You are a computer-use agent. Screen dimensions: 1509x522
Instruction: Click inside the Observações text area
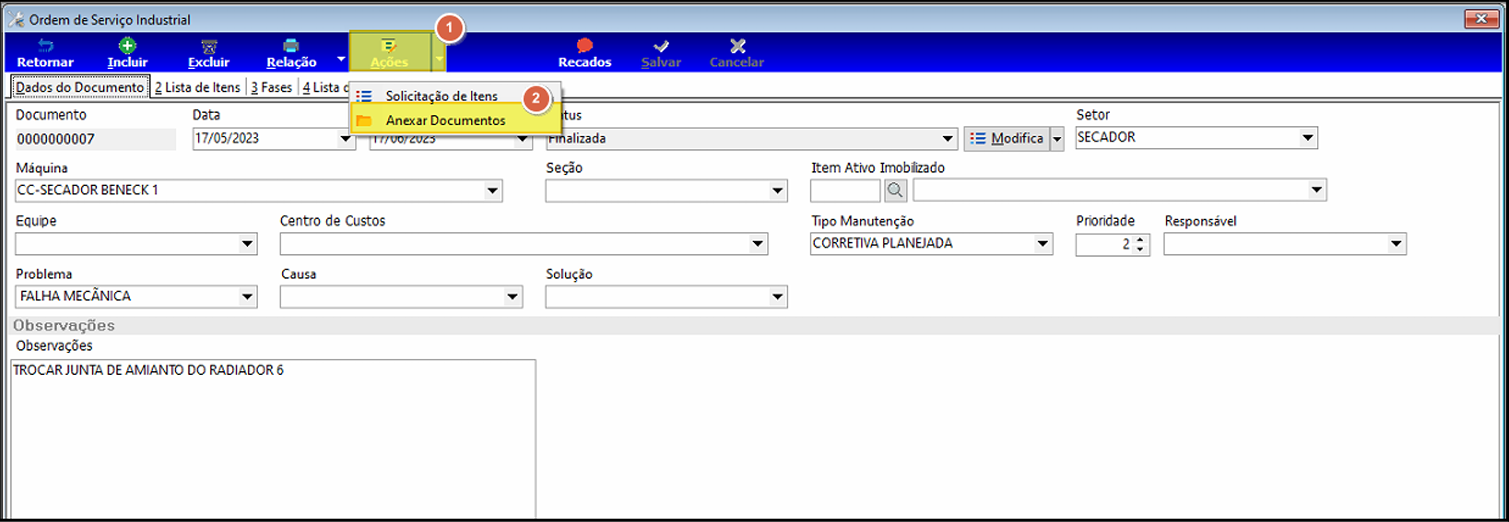click(x=273, y=440)
